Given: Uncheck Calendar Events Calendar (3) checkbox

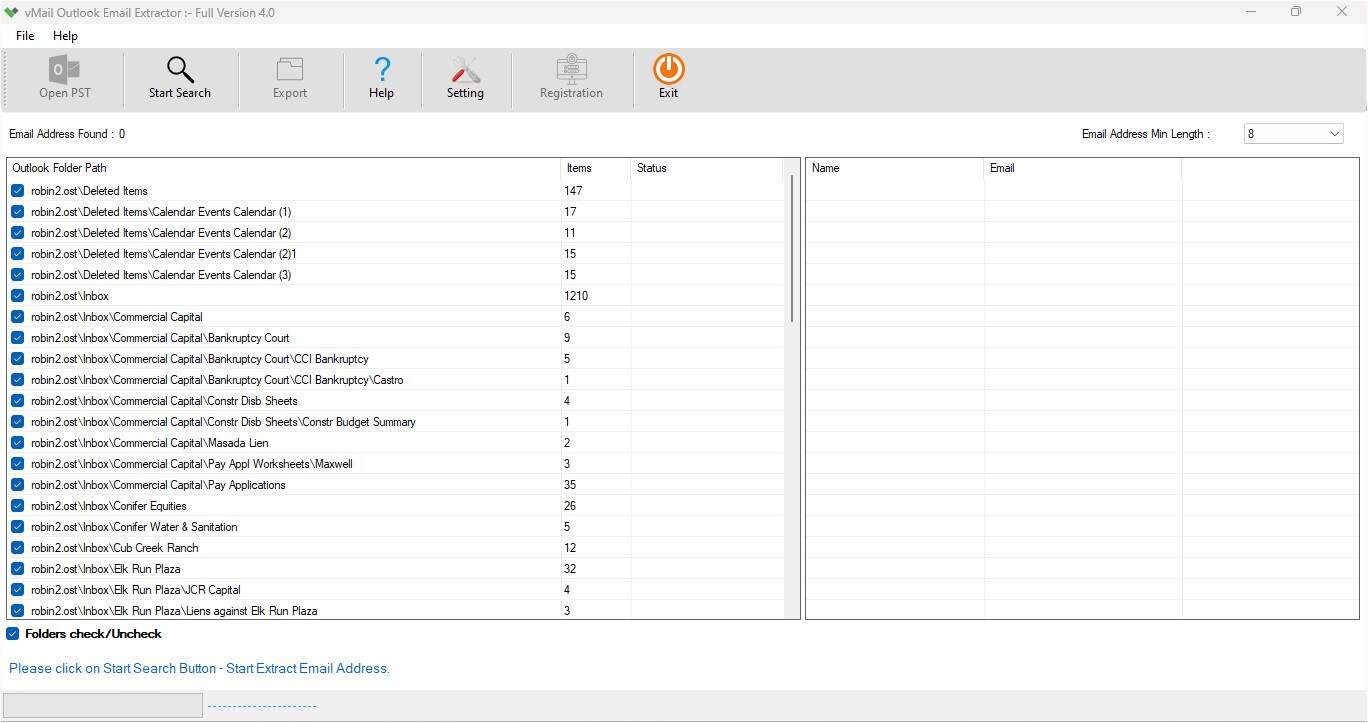Looking at the screenshot, I should (18, 275).
